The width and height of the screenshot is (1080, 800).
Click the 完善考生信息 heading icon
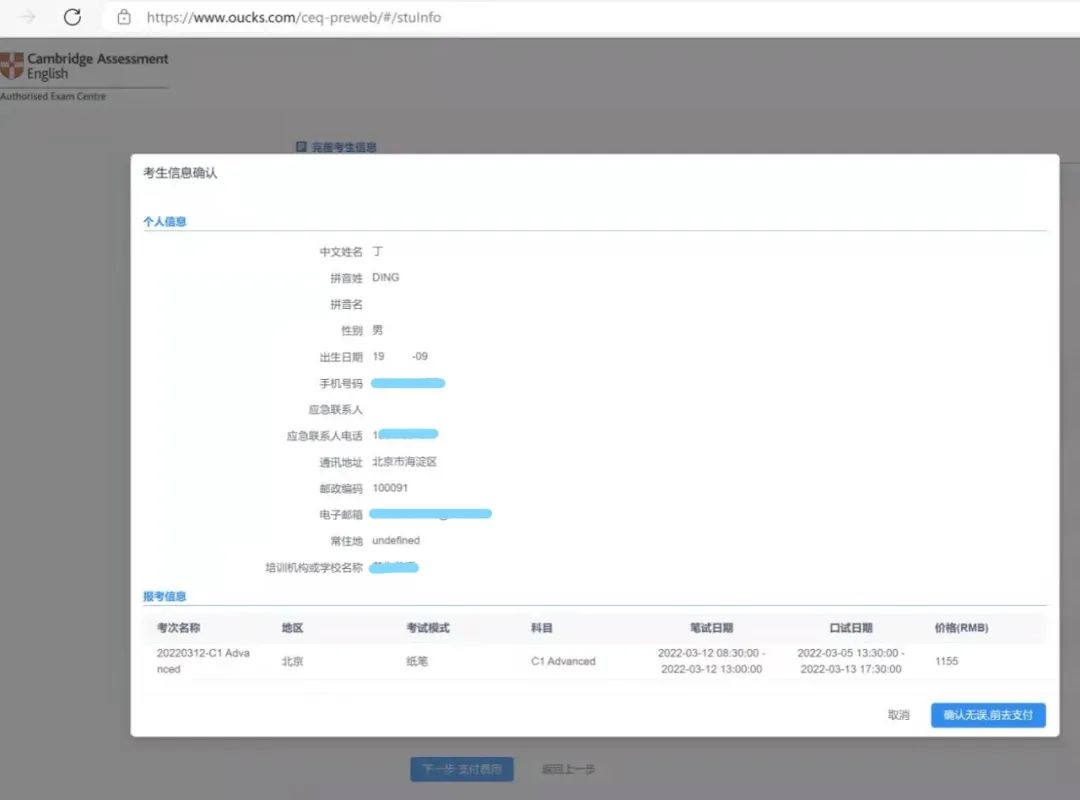pyautogui.click(x=301, y=147)
